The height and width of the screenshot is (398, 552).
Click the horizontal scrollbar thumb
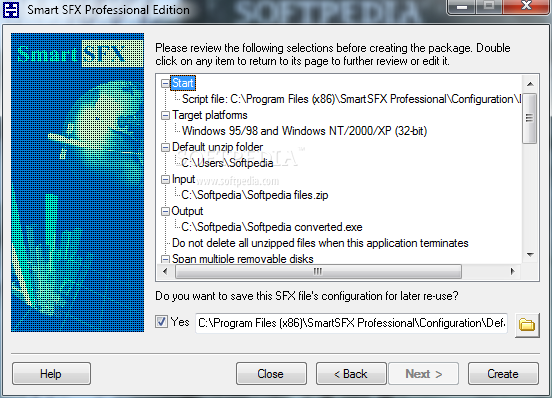pyautogui.click(x=318, y=272)
